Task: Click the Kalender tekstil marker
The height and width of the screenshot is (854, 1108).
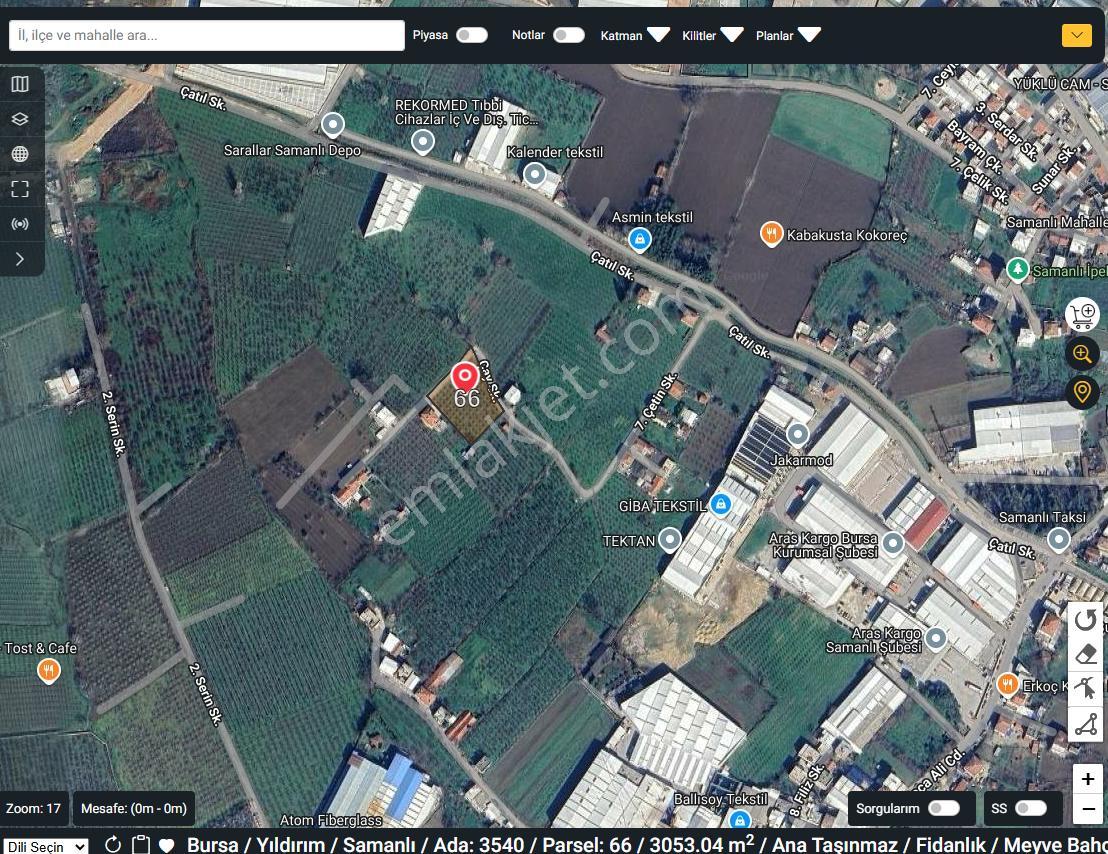Action: click(535, 173)
